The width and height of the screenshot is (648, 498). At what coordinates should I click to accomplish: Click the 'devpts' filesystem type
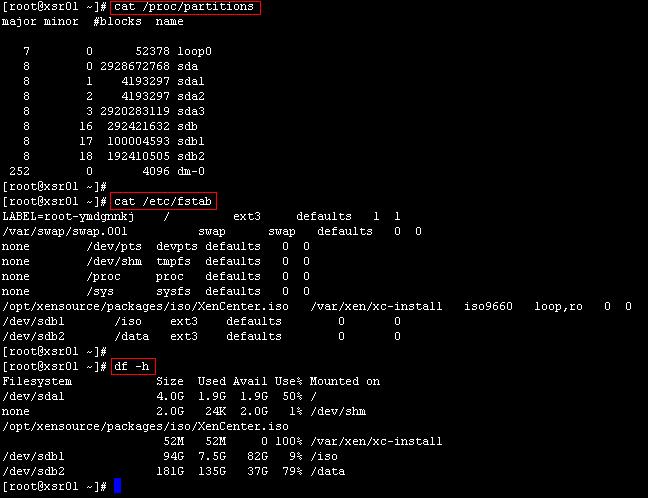coord(177,247)
